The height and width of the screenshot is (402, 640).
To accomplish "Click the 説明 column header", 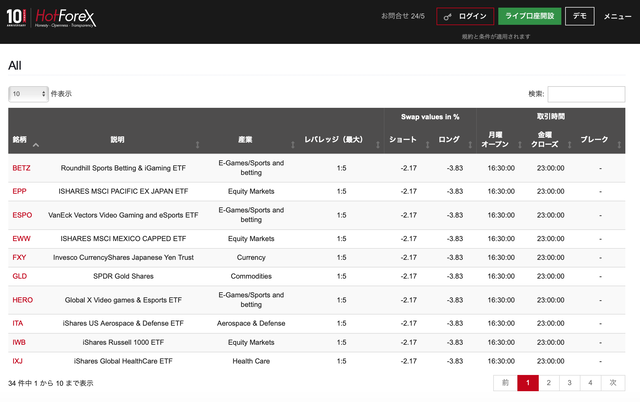I will click(x=117, y=140).
